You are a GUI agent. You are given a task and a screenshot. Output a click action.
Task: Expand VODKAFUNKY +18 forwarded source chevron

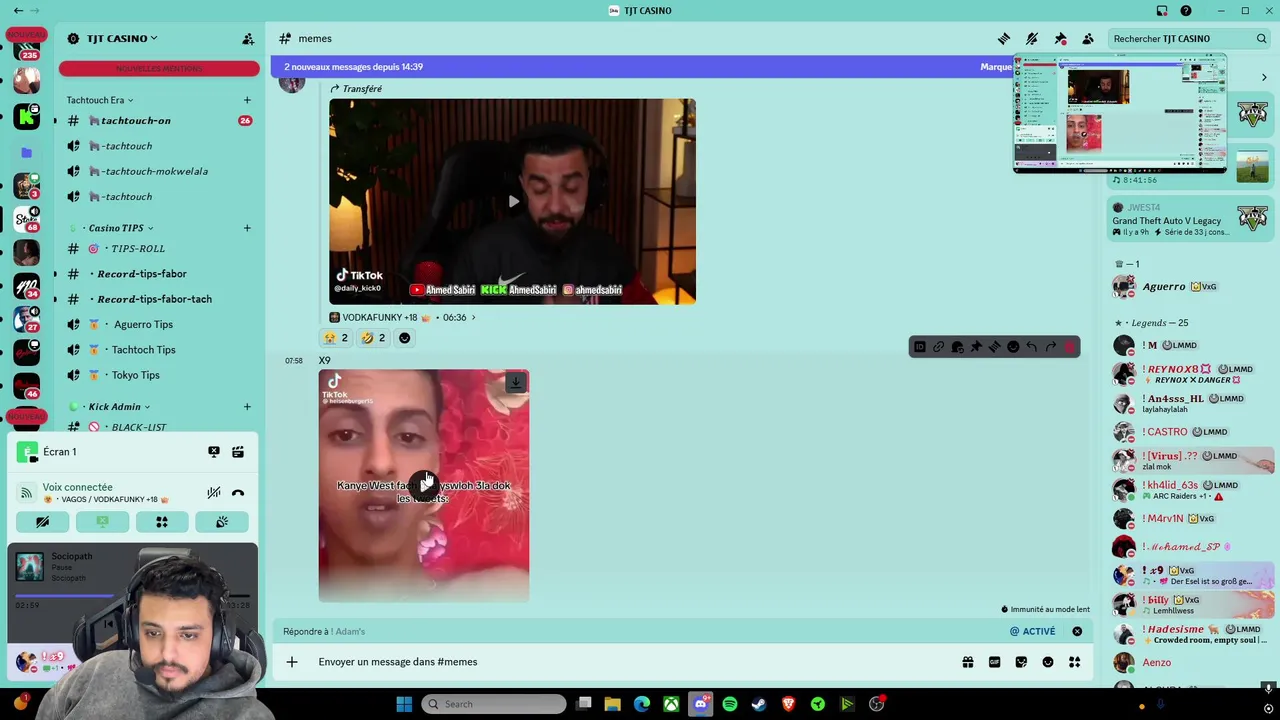[x=473, y=317]
